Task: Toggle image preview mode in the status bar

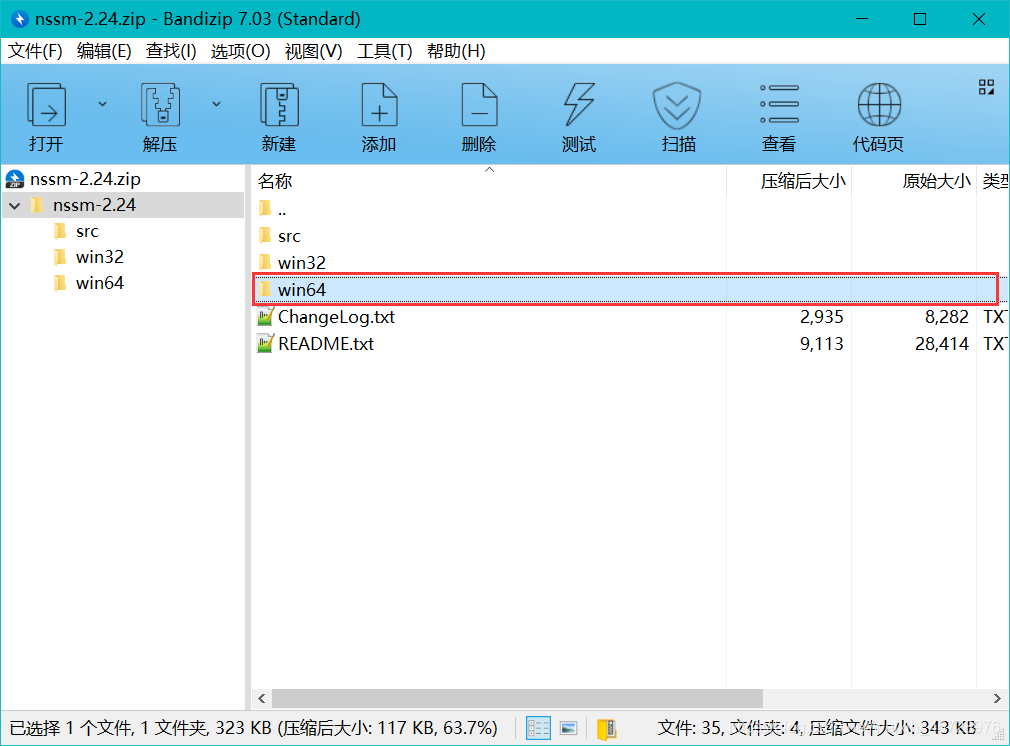Action: [x=567, y=728]
